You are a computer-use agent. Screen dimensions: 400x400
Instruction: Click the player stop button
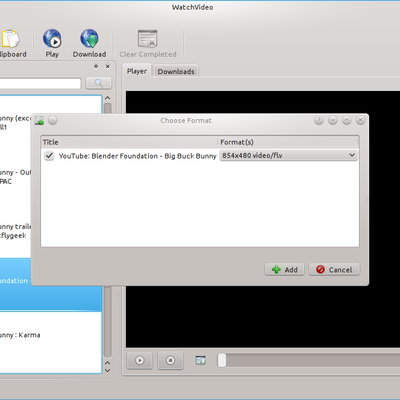pyautogui.click(x=170, y=360)
